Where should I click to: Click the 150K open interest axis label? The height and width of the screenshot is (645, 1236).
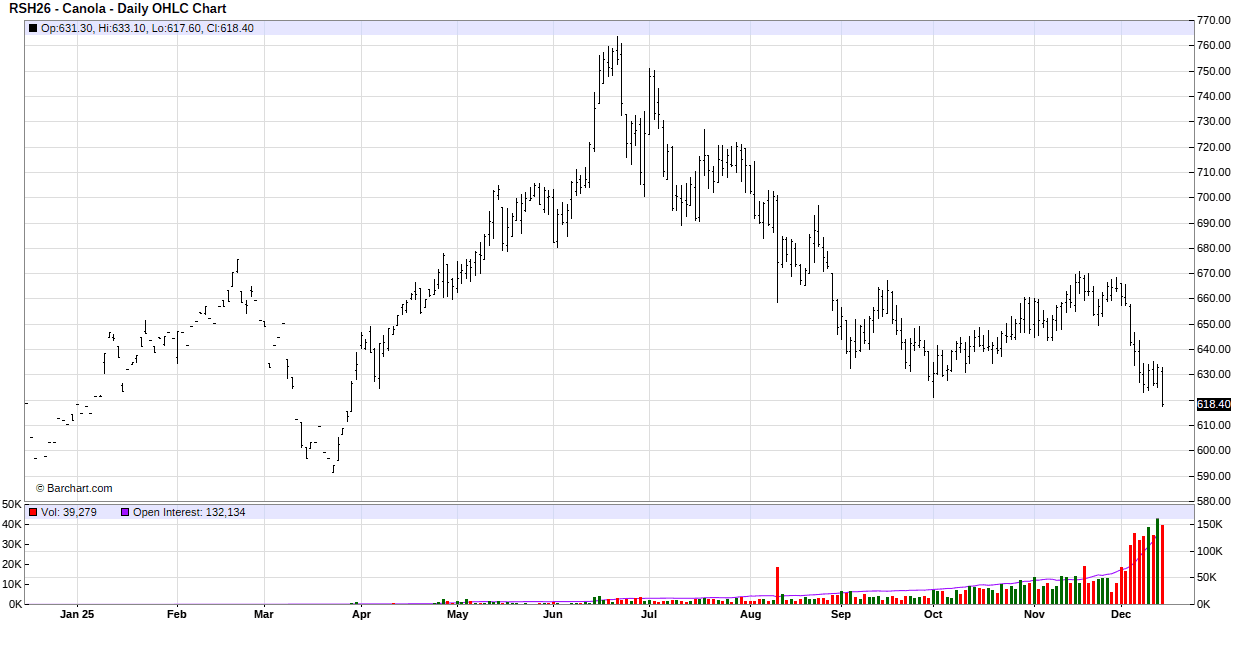coord(1209,524)
